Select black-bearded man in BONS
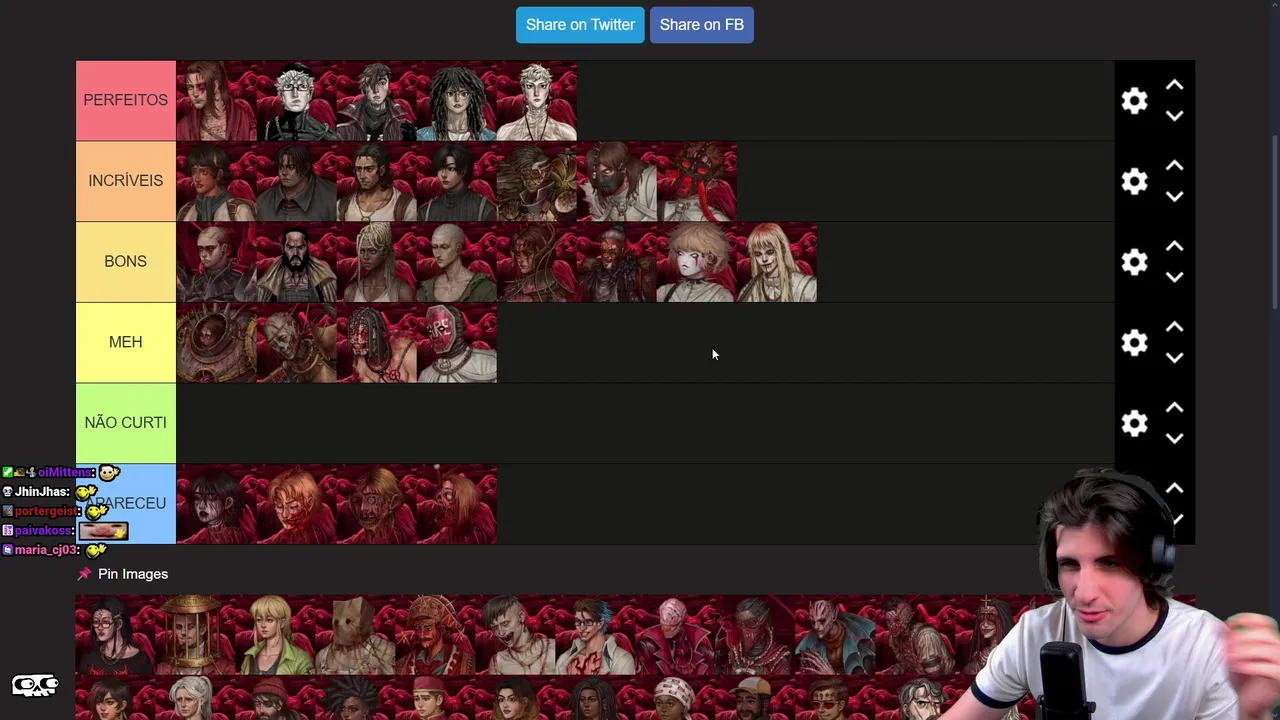Image resolution: width=1280 pixels, height=720 pixels. click(296, 262)
